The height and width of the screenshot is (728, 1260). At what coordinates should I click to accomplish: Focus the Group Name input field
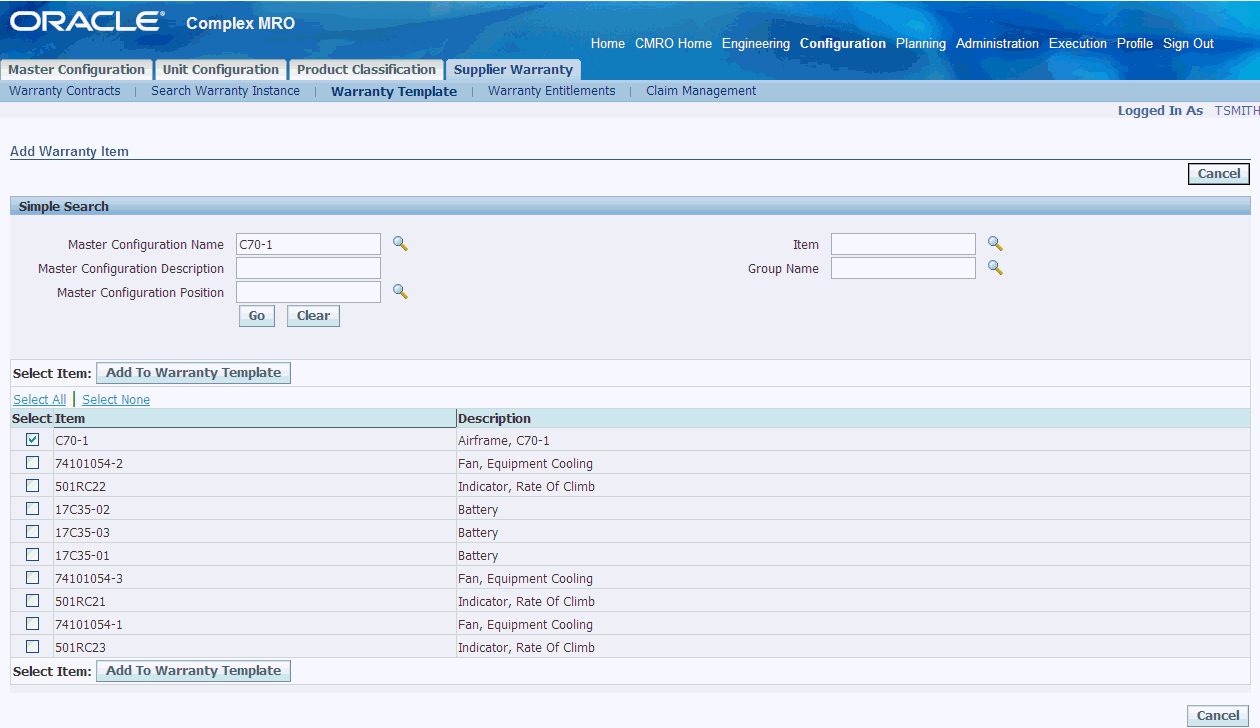[x=903, y=268]
